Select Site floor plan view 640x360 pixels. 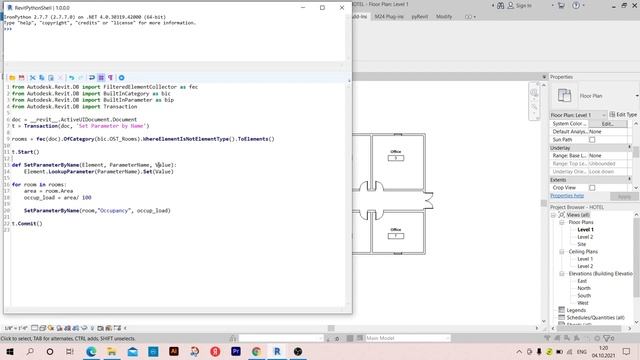(x=582, y=244)
